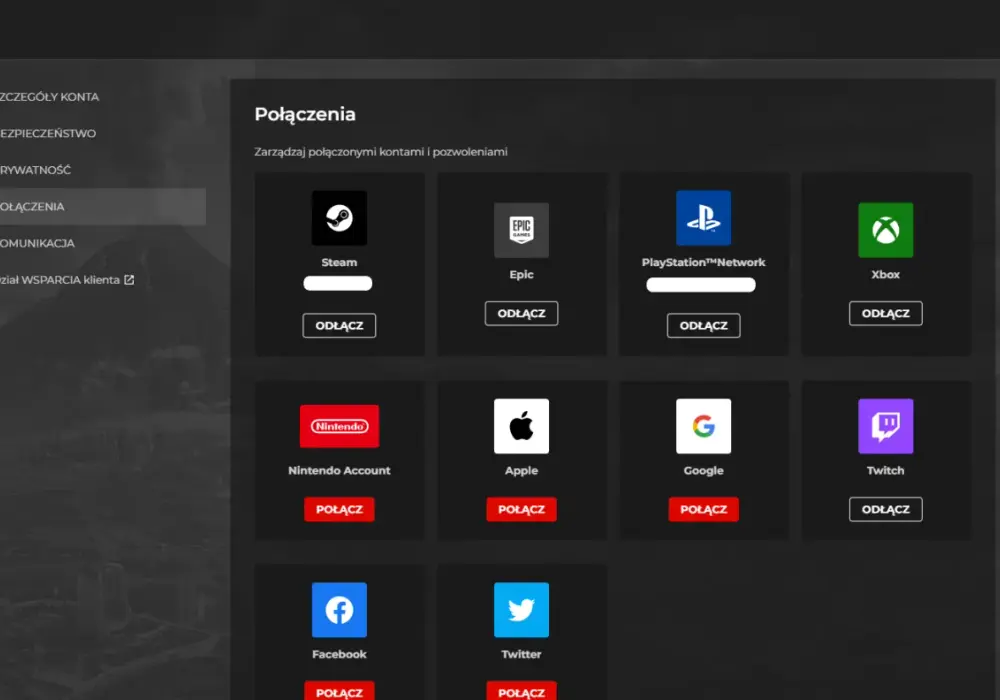Connect Google account with POŁĄCZ

[x=703, y=509]
